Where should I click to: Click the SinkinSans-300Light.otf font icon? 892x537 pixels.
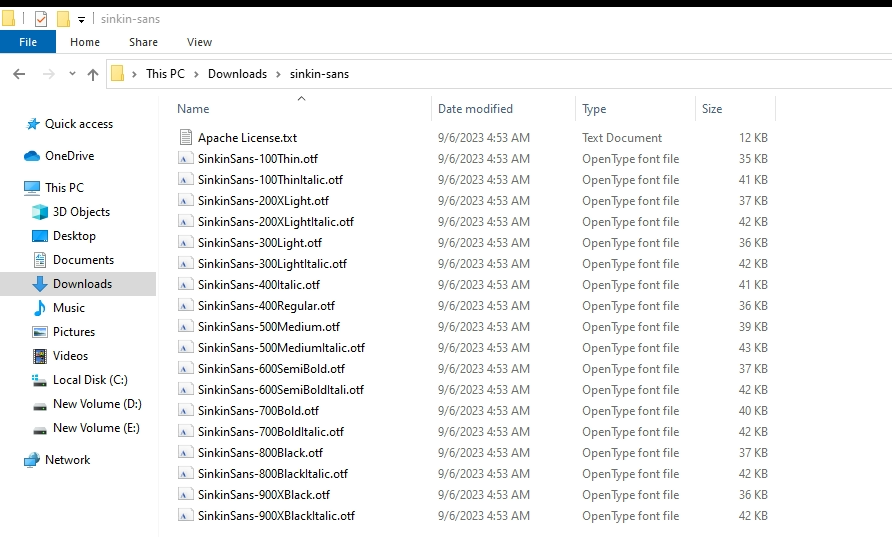click(185, 243)
